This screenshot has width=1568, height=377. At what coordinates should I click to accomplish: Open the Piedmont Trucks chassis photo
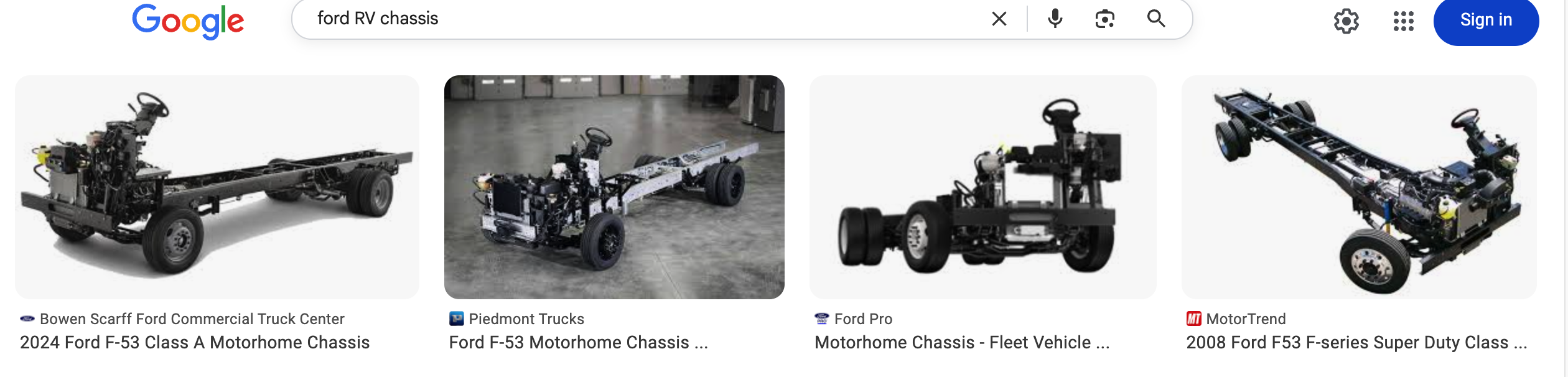click(x=614, y=187)
